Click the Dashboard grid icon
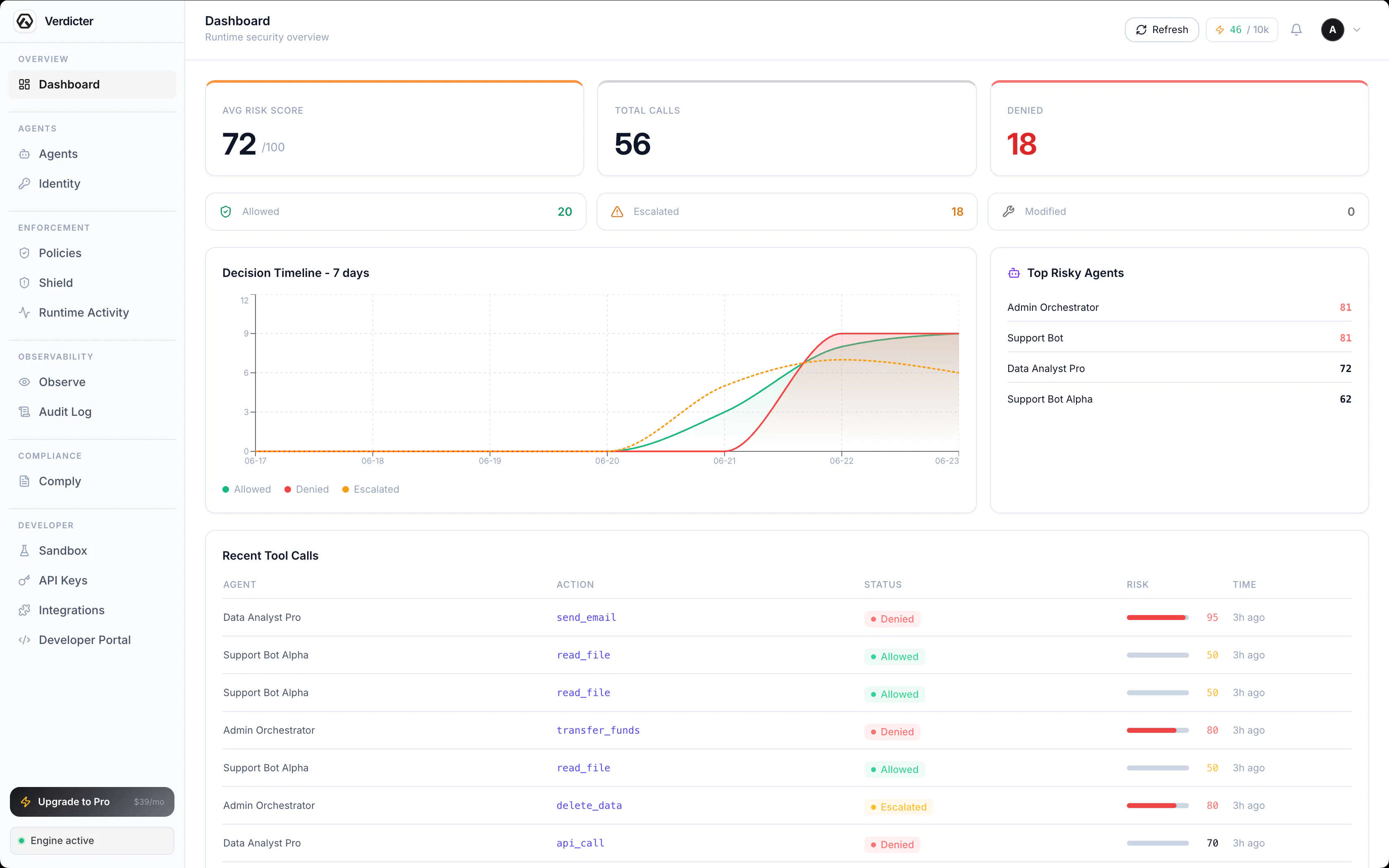The height and width of the screenshot is (868, 1389). pyautogui.click(x=24, y=84)
